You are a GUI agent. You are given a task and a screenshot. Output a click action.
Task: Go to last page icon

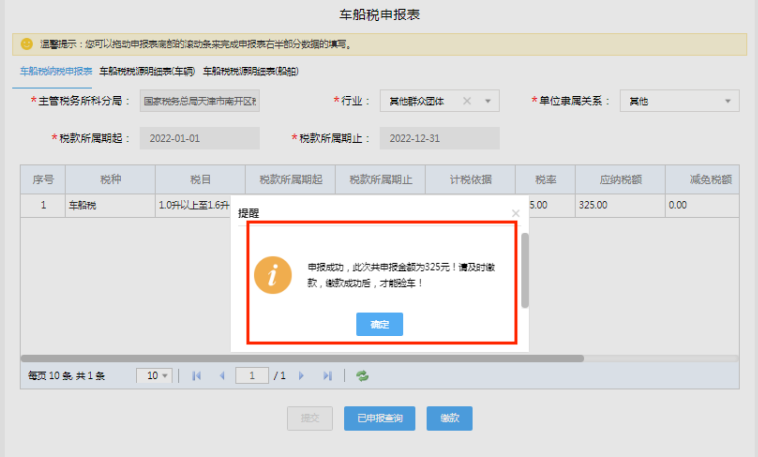tap(327, 376)
